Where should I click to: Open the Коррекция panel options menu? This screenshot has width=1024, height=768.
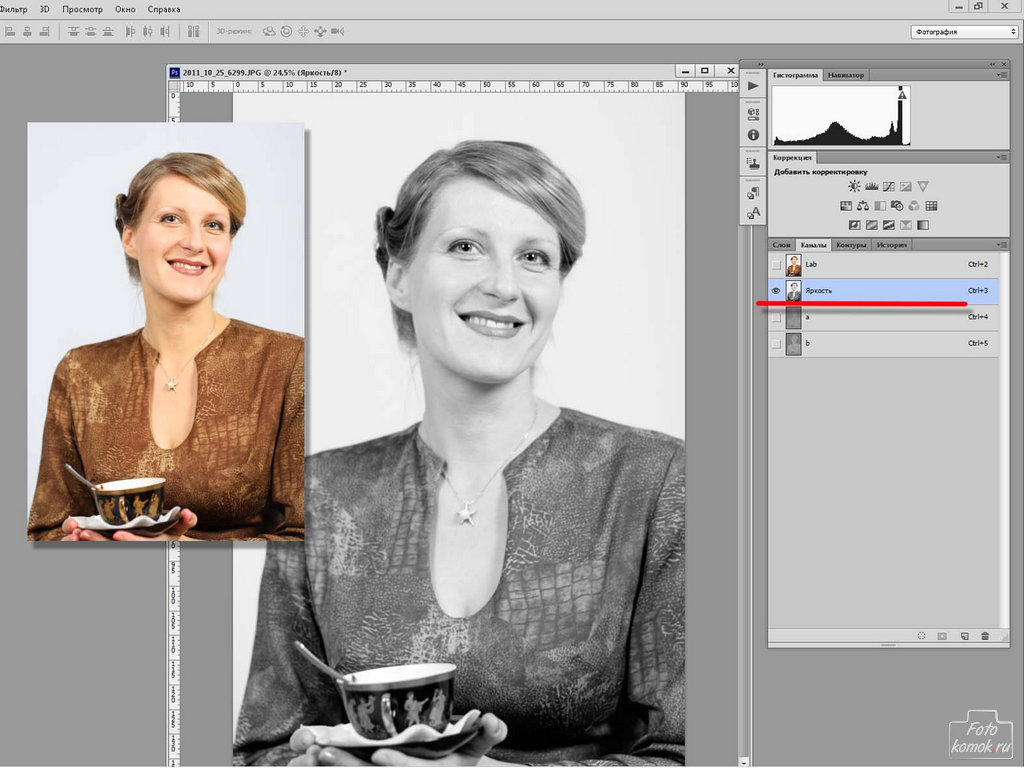point(1000,157)
